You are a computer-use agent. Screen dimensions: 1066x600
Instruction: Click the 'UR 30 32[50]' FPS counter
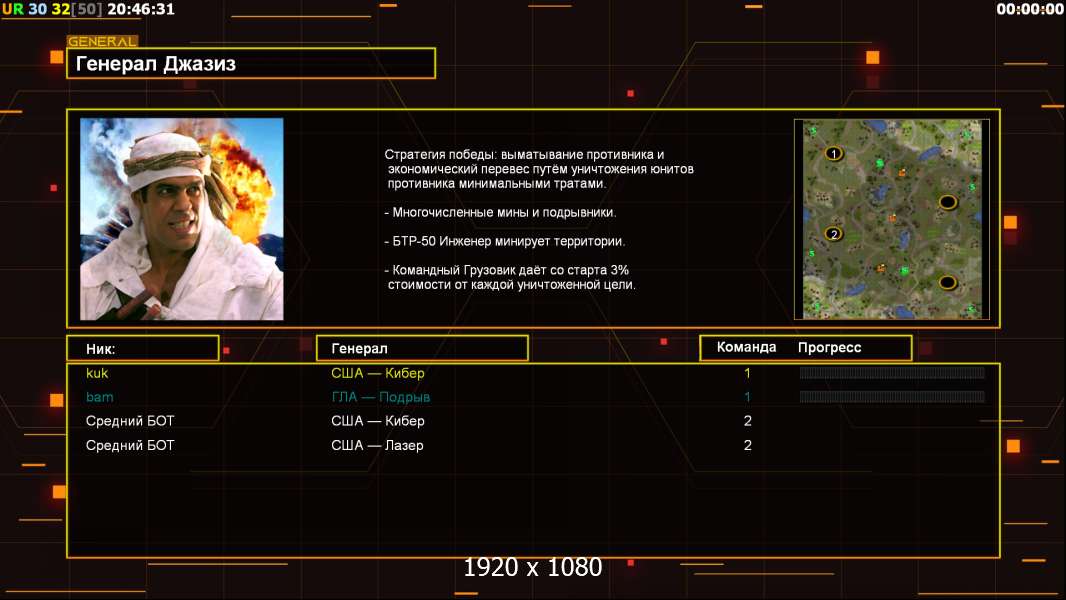52,9
